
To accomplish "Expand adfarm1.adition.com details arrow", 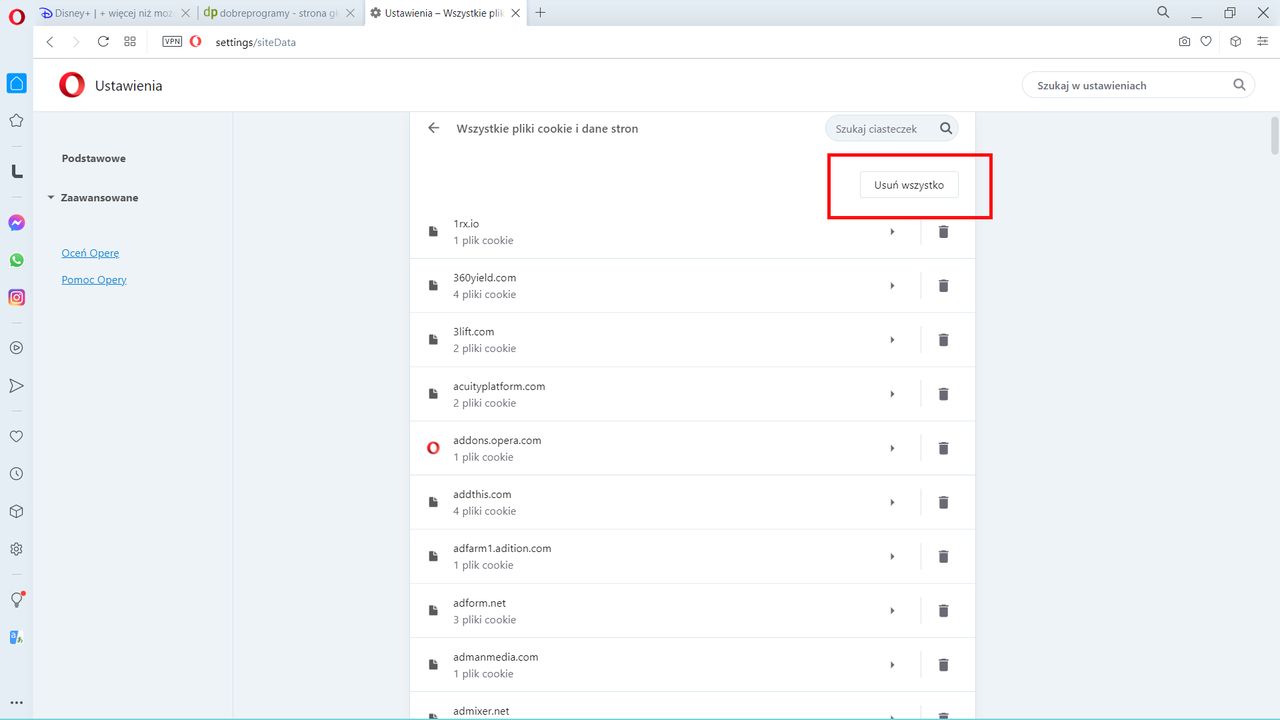I will [x=892, y=556].
